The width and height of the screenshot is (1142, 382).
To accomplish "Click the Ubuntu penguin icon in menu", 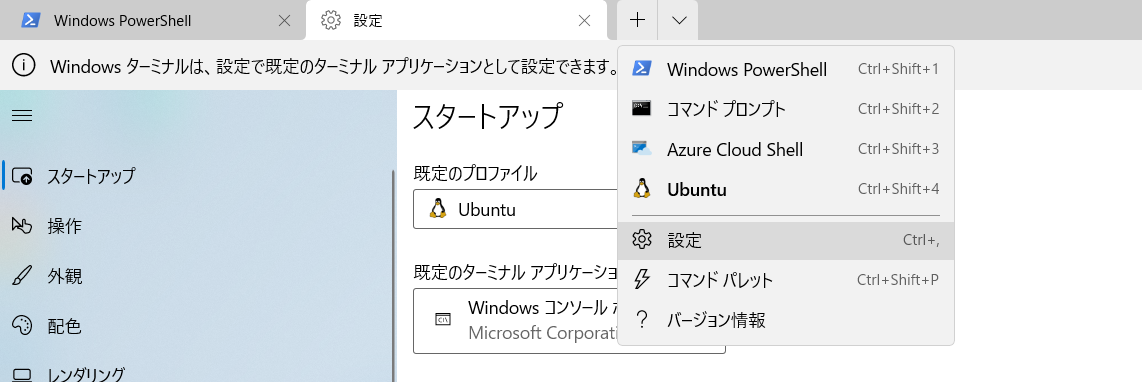I will click(641, 189).
